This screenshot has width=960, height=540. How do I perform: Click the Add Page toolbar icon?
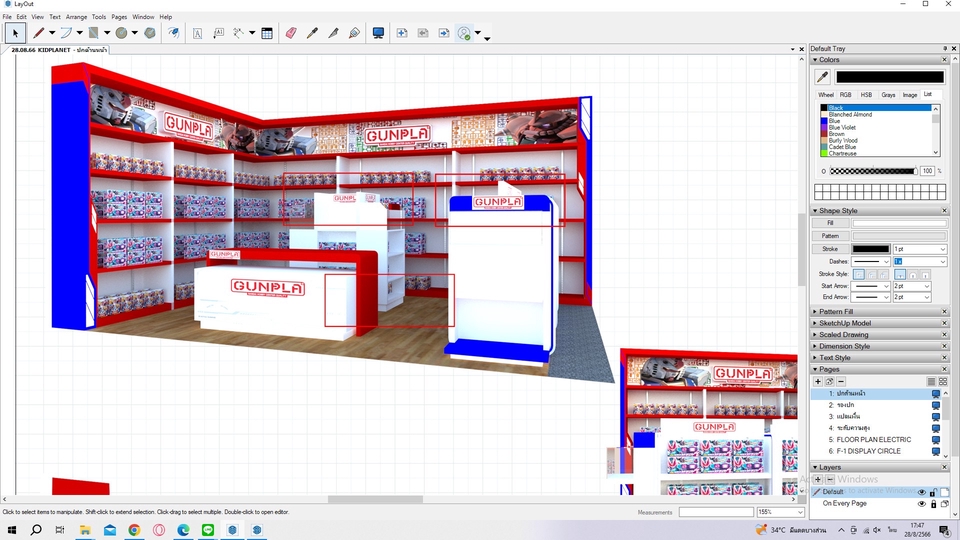(402, 33)
